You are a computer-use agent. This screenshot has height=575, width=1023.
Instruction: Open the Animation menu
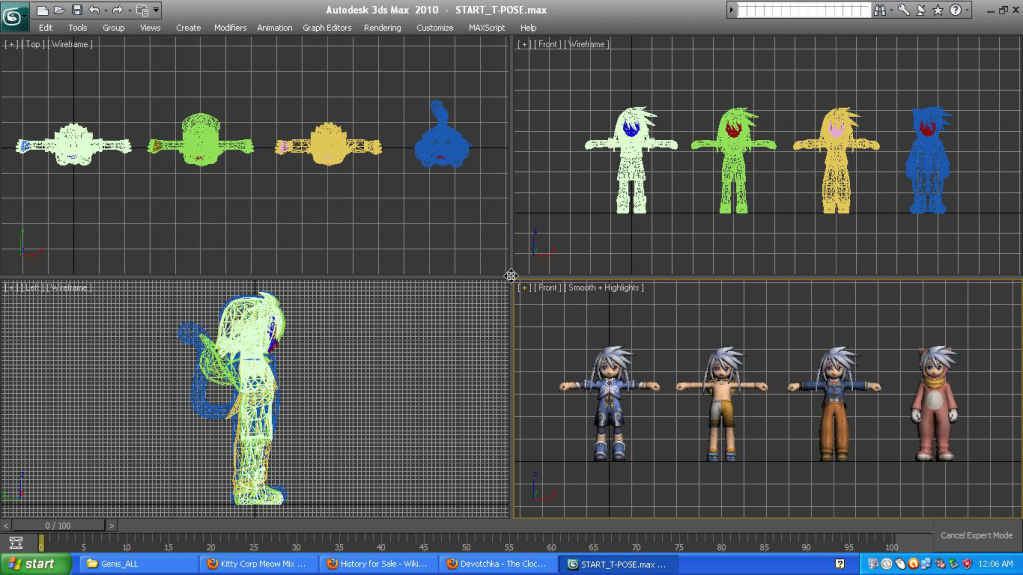coord(275,28)
